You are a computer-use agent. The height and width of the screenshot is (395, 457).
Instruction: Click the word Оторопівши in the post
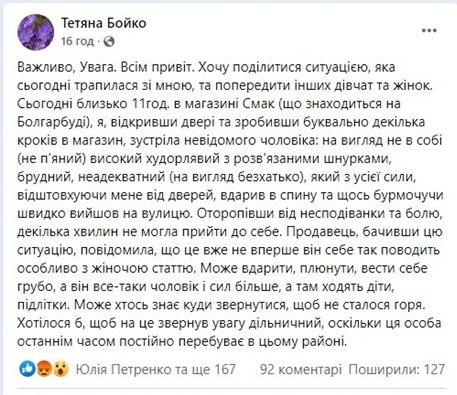233,214
